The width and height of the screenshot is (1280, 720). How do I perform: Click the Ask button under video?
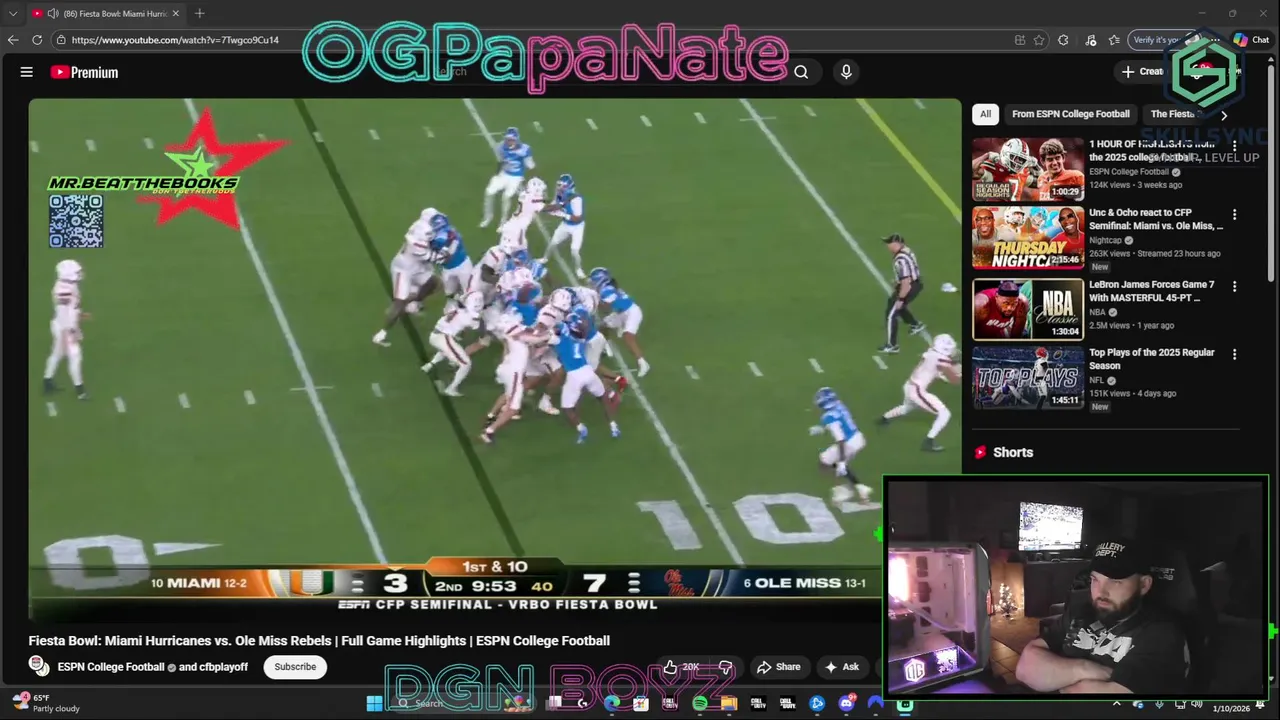[x=842, y=667]
